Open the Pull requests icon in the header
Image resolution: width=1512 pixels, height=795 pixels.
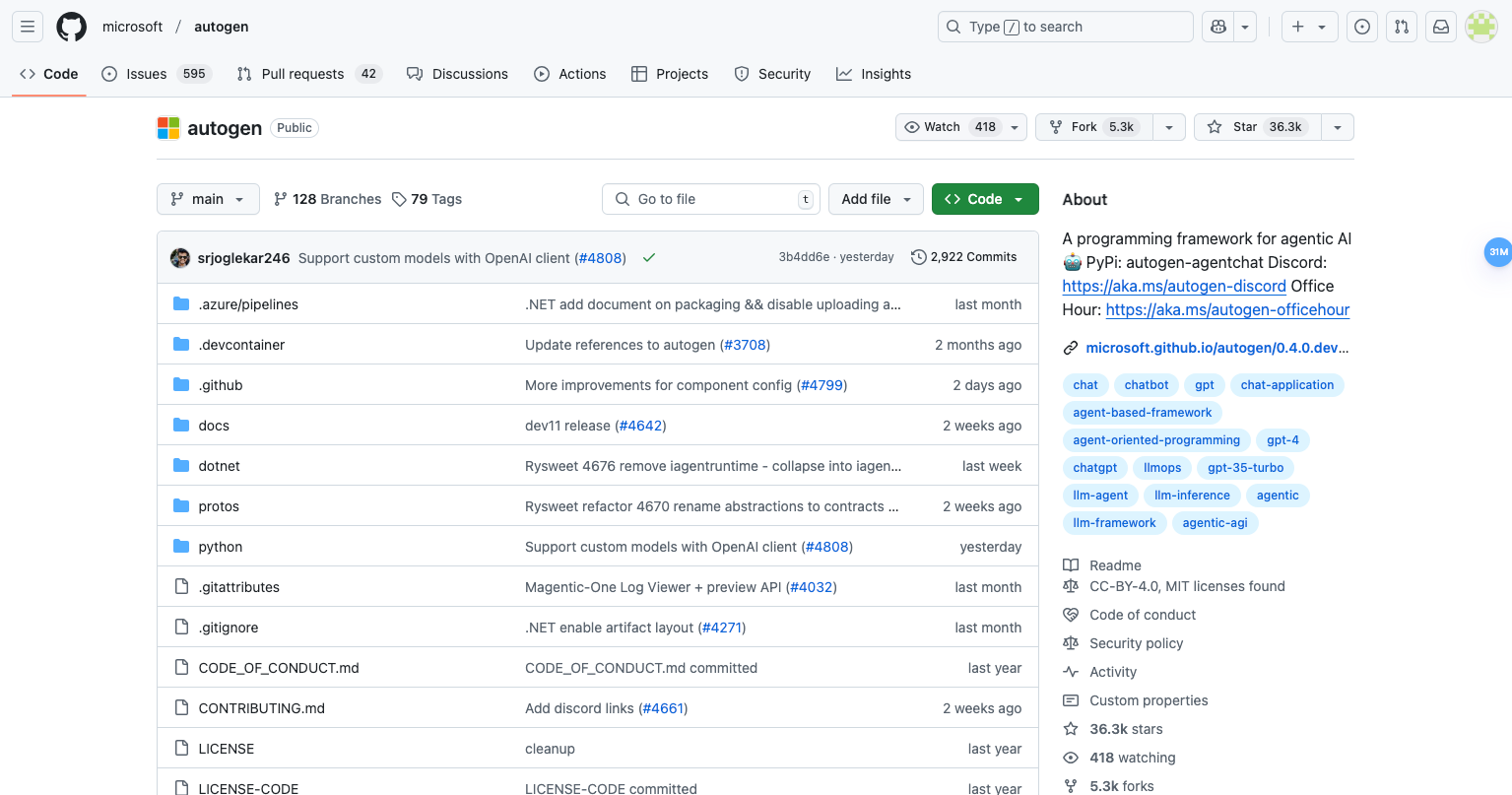1402,27
